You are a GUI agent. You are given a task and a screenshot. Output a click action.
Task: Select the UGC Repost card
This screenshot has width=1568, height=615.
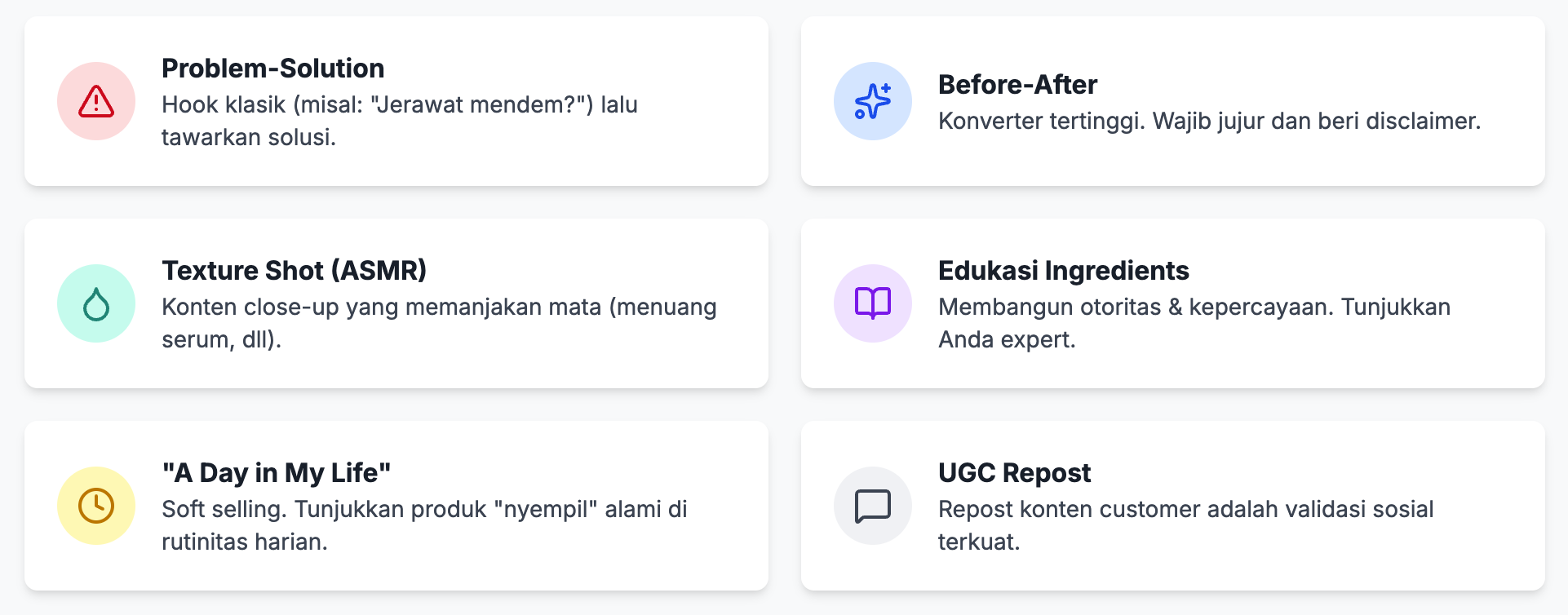pyautogui.click(x=1172, y=506)
